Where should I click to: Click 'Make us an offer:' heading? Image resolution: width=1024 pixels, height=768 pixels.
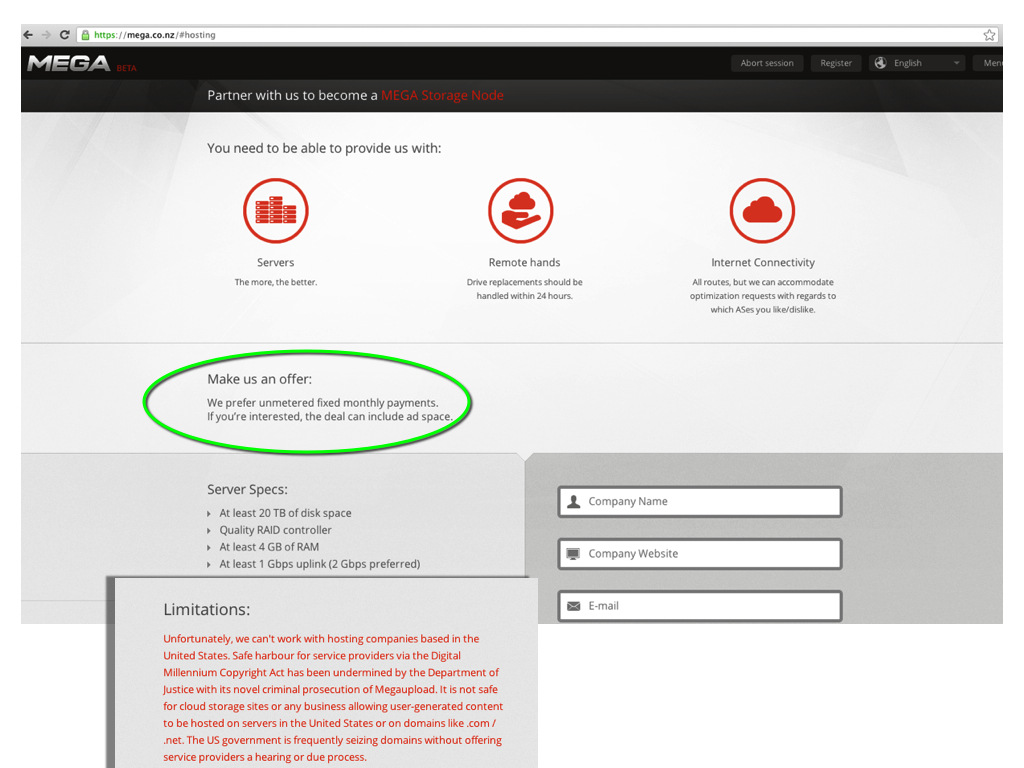tap(259, 379)
